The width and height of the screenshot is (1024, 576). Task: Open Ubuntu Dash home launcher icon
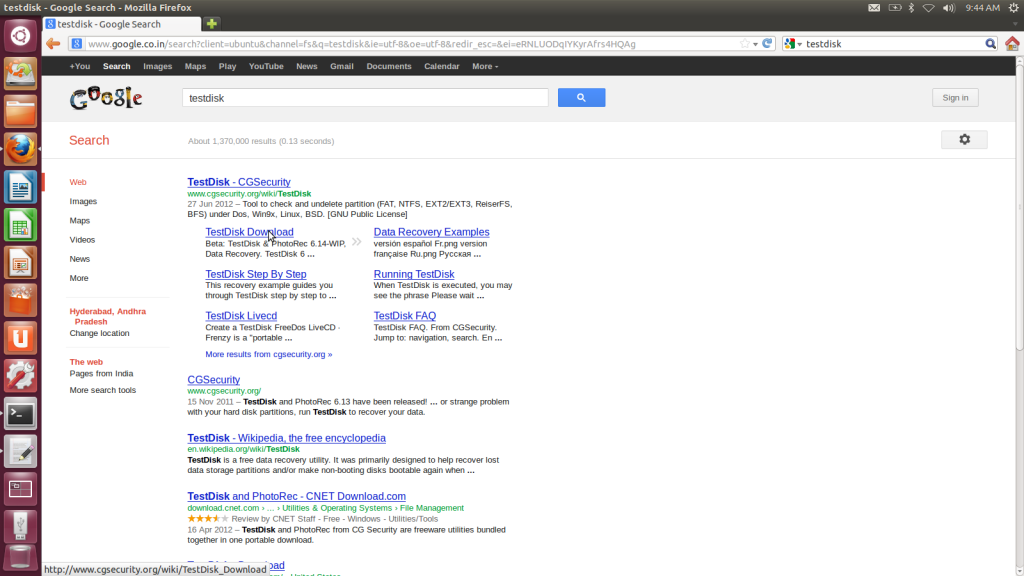click(20, 36)
